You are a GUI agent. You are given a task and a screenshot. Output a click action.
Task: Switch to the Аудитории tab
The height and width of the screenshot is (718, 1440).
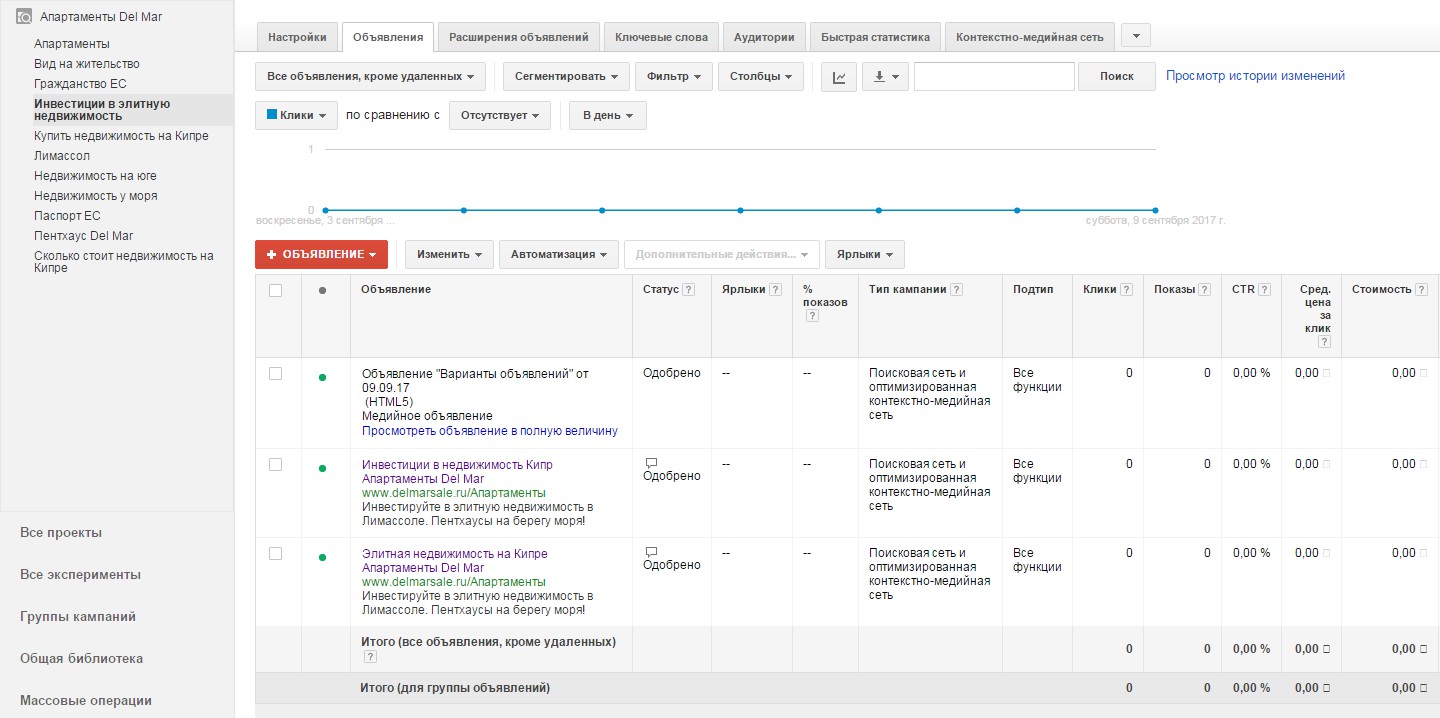tap(764, 37)
